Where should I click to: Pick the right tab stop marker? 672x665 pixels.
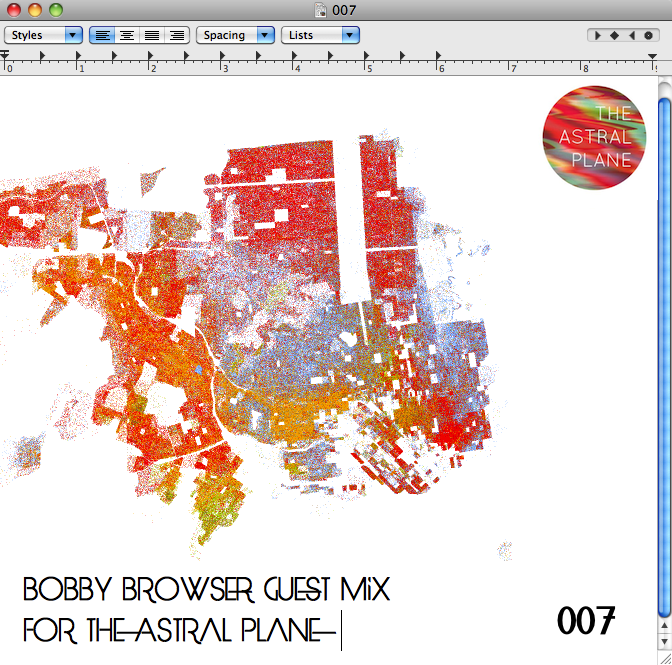pyautogui.click(x=631, y=35)
